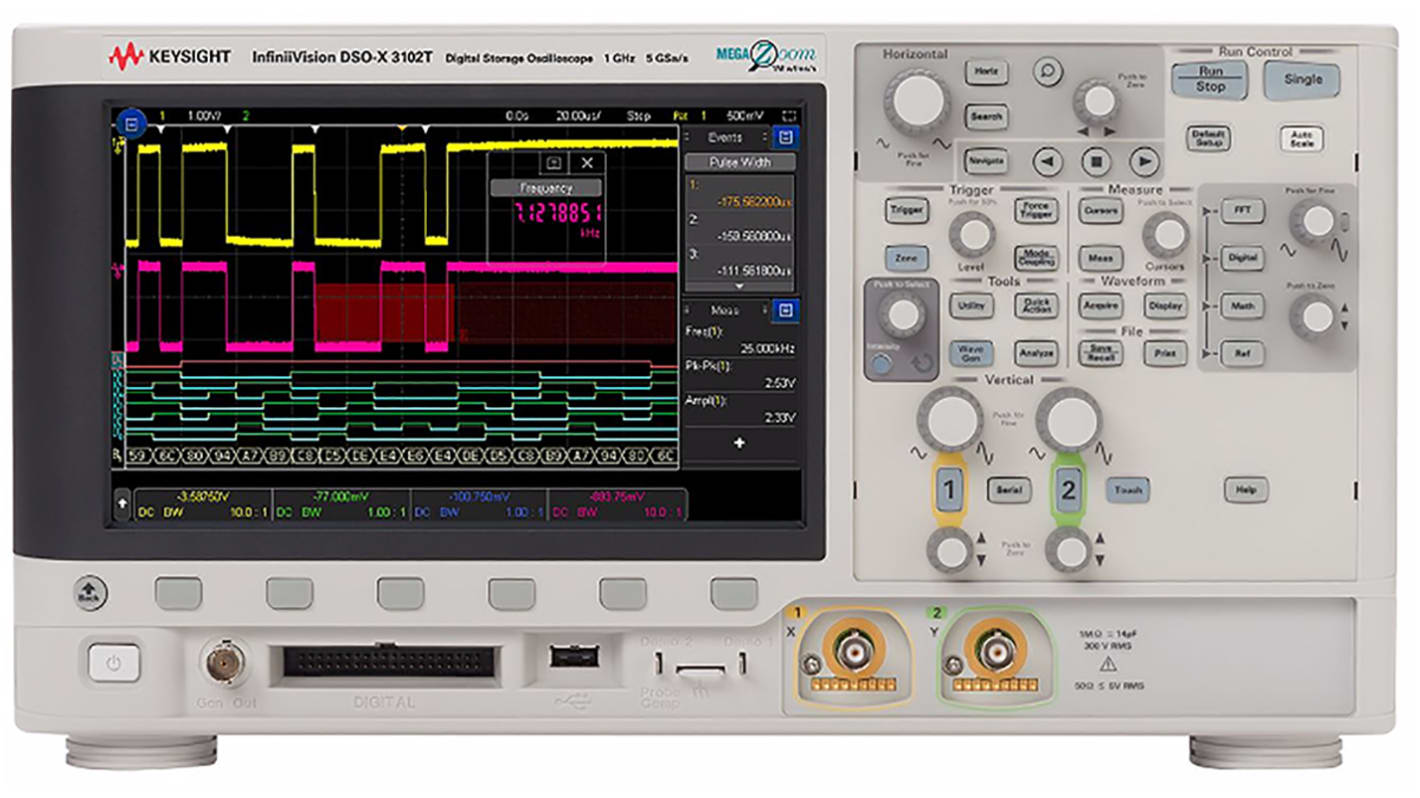Viewport: 1420px width, 798px height.
Task: Open the Acquire menu key
Action: (x=1099, y=306)
